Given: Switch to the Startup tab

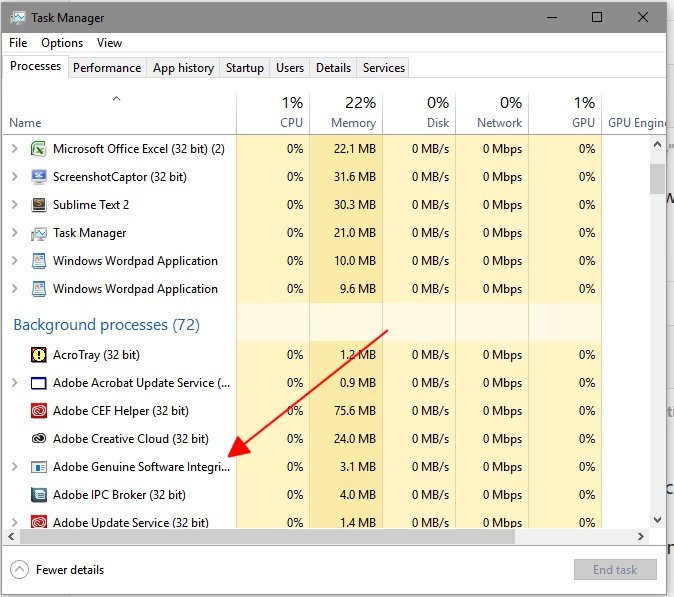Looking at the screenshot, I should click(245, 68).
